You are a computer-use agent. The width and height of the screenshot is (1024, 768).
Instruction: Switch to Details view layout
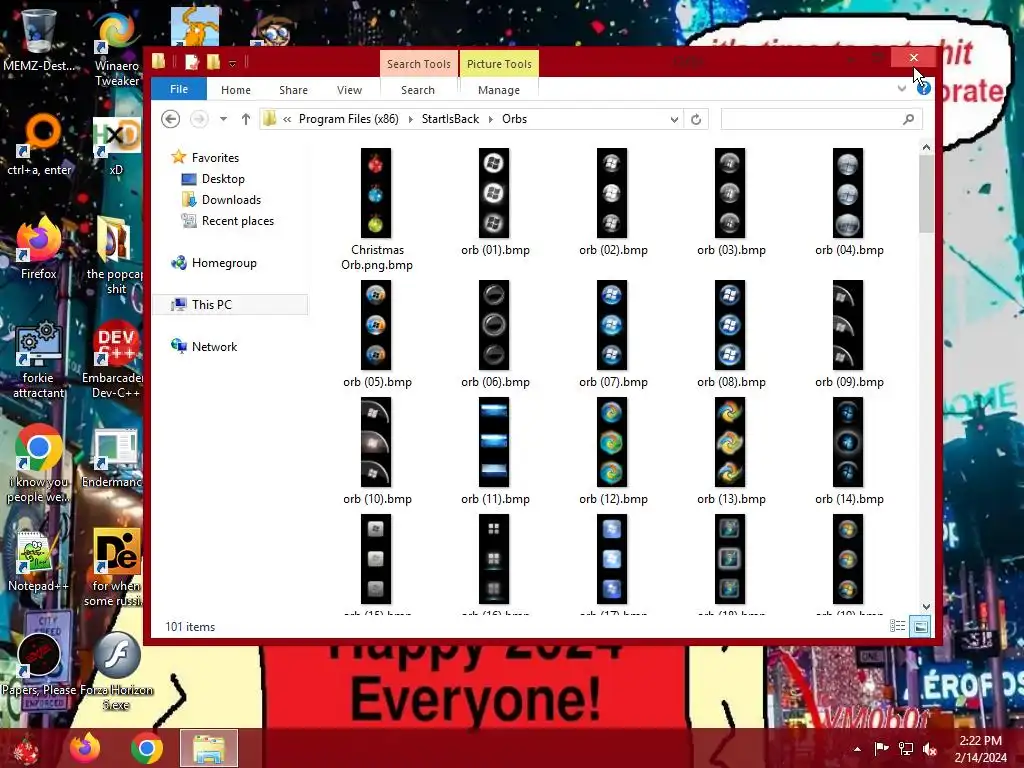[898, 626]
